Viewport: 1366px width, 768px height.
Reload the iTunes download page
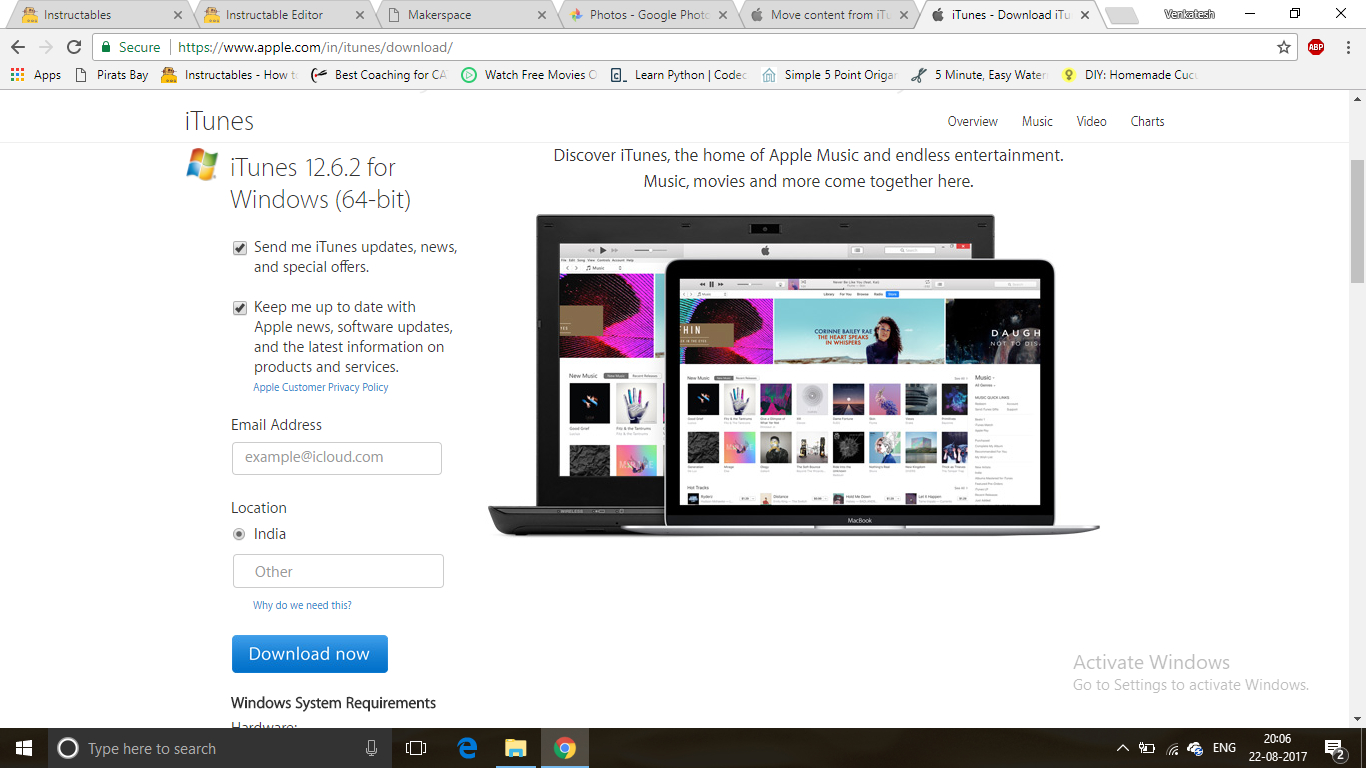(74, 47)
